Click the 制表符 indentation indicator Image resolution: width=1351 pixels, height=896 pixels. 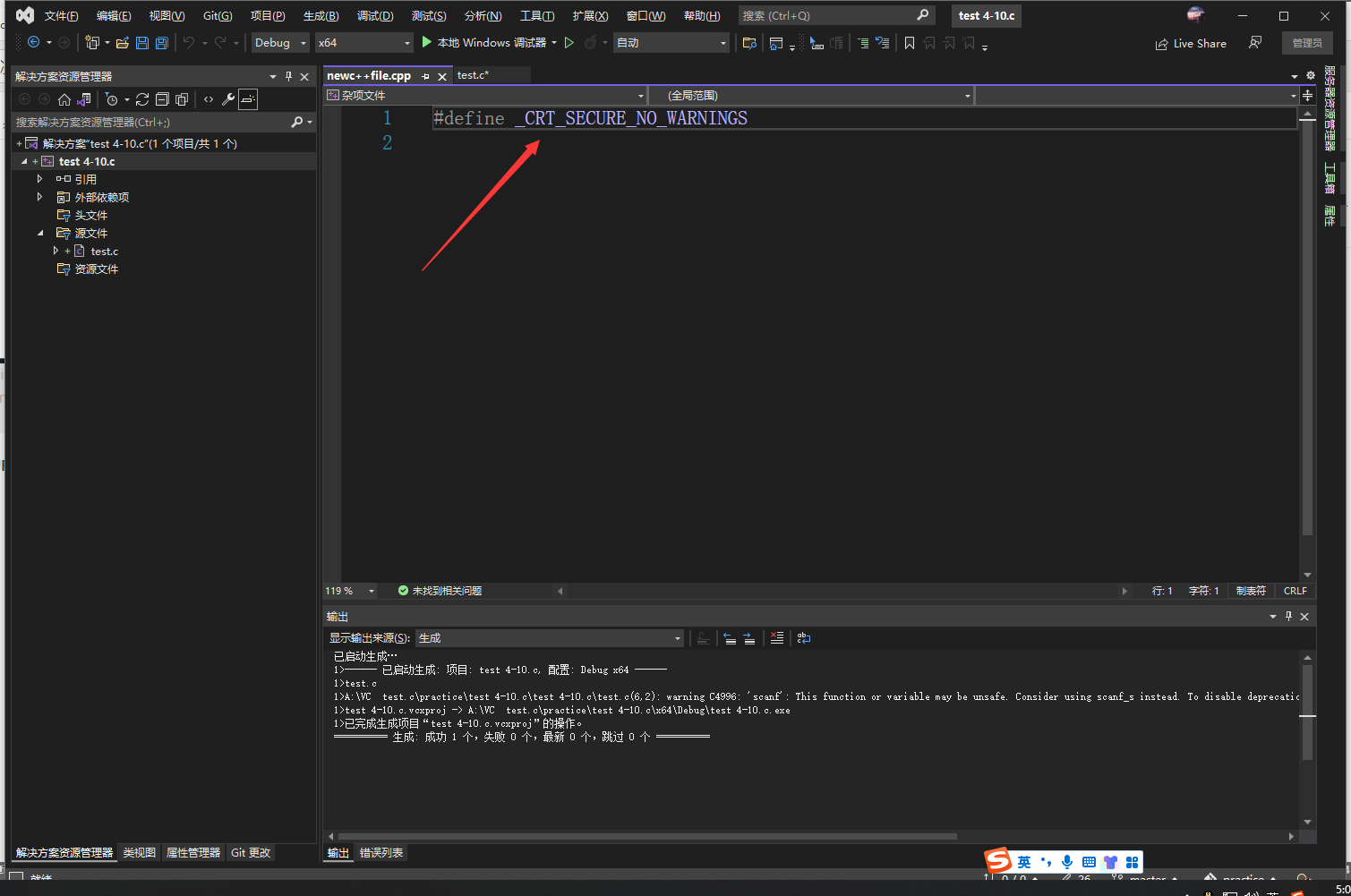1251,591
